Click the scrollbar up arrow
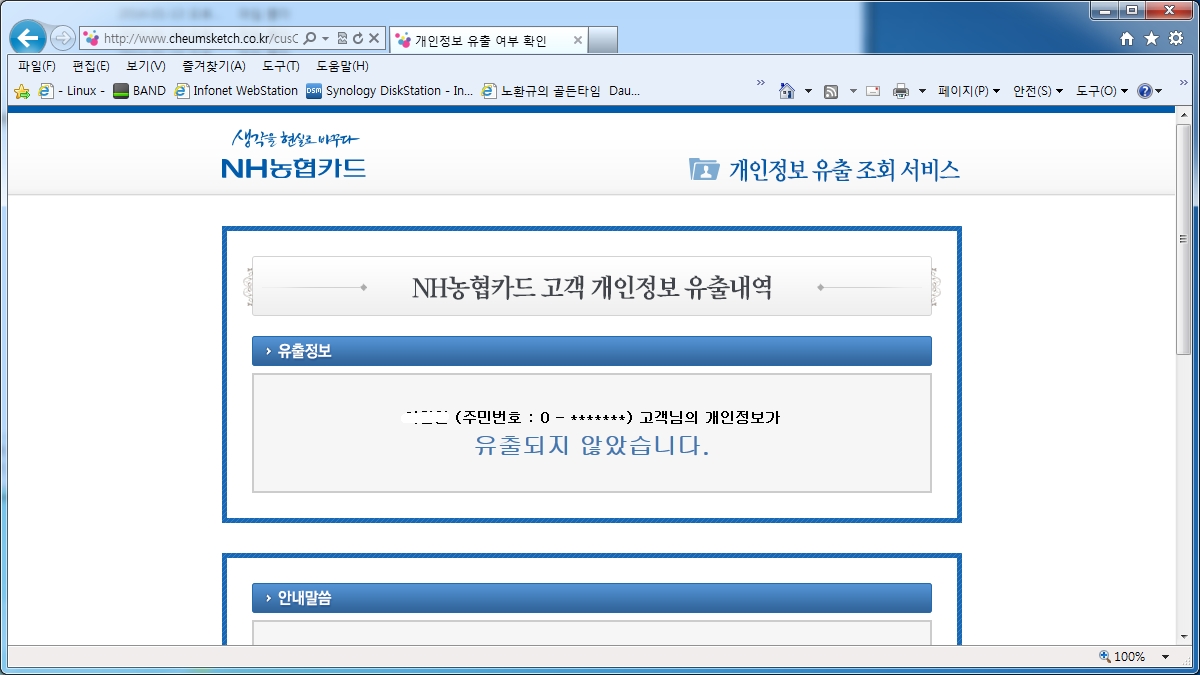1200x675 pixels. (x=1184, y=117)
